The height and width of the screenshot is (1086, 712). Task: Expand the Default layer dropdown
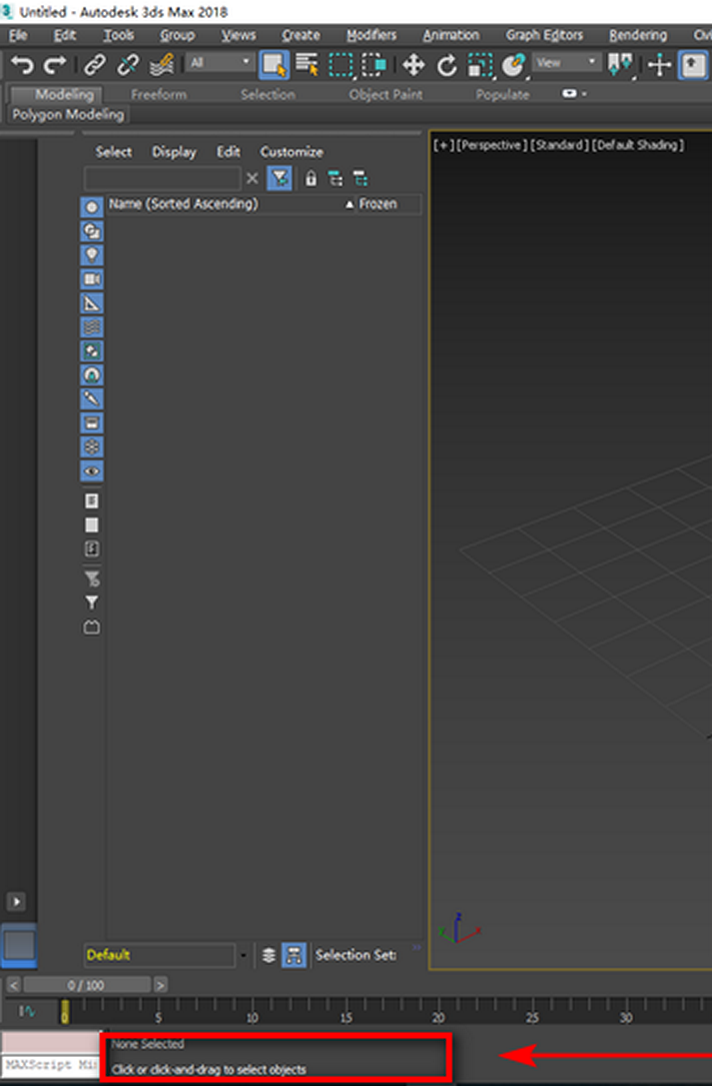point(243,955)
